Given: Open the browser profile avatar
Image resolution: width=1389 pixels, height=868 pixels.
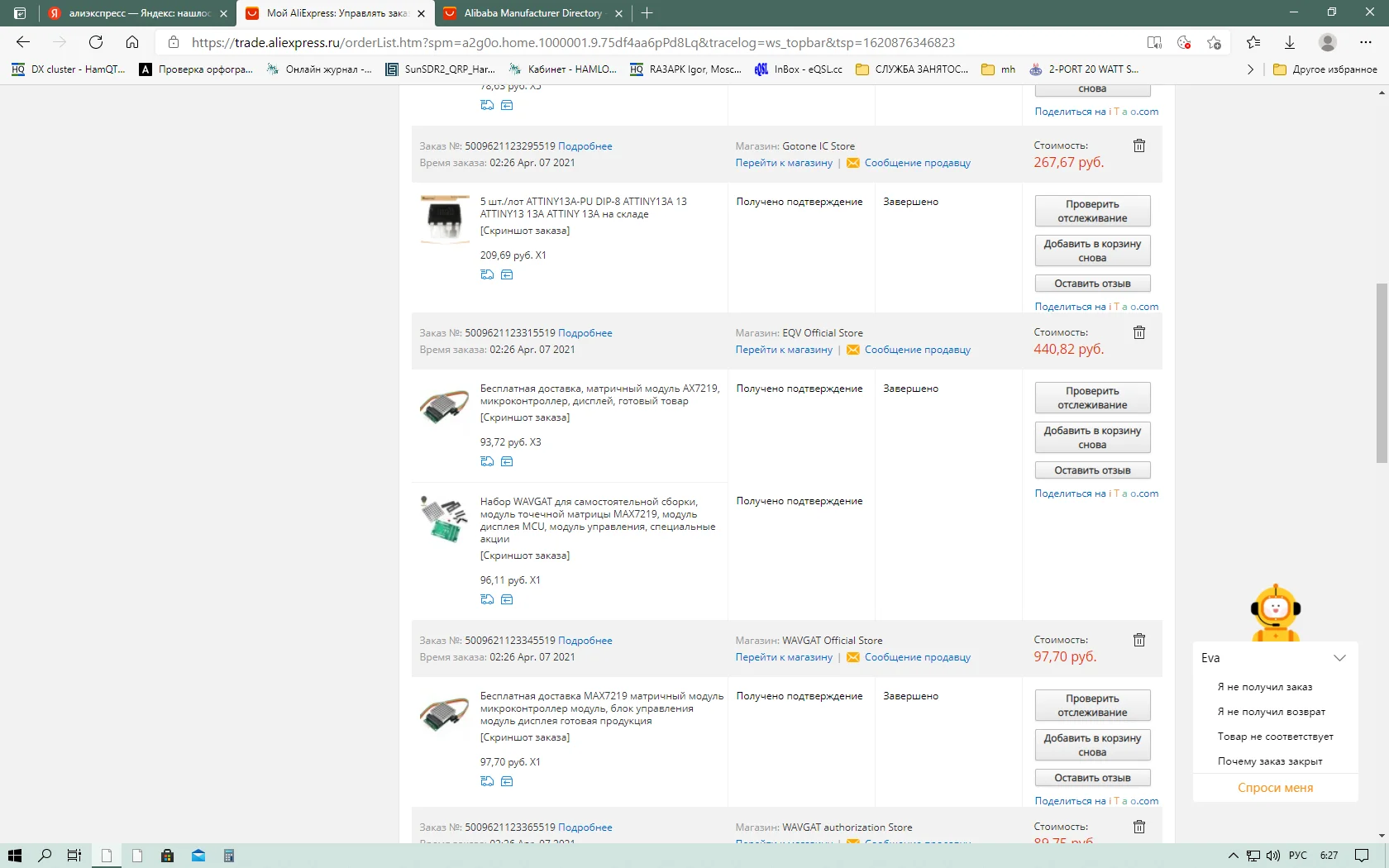Looking at the screenshot, I should [x=1328, y=42].
